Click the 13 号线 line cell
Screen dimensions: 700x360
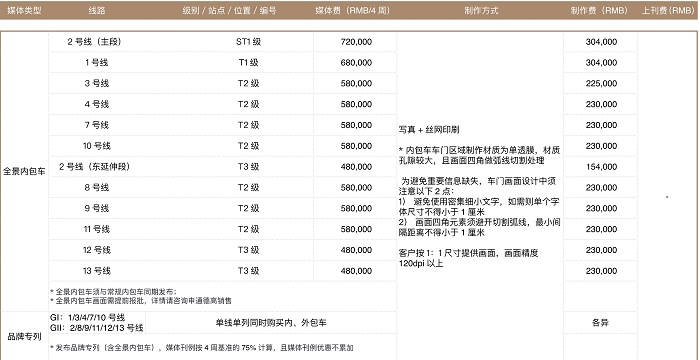coord(96,271)
